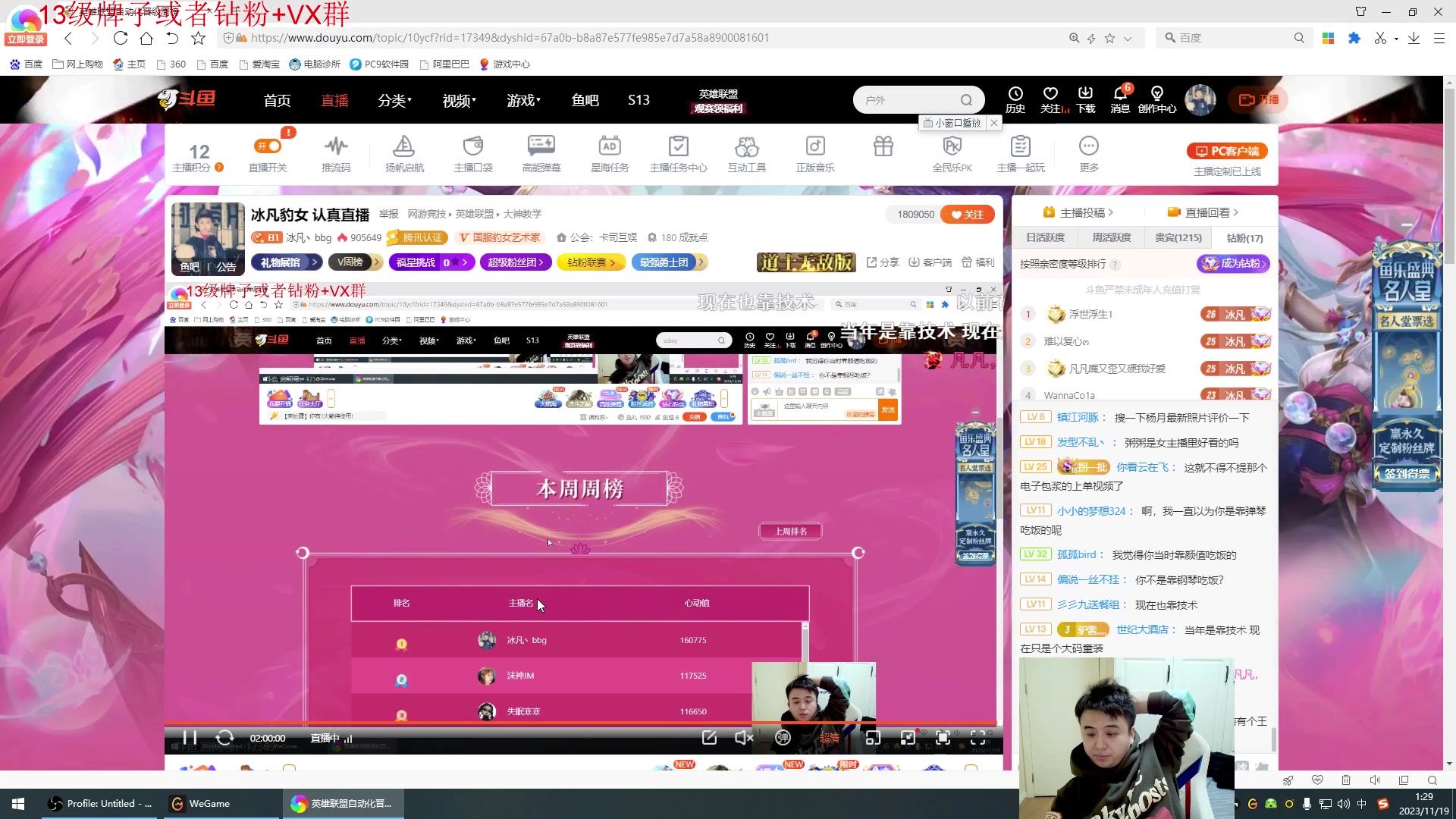
Task: Open the browser downloads arrow icon
Action: click(1414, 38)
